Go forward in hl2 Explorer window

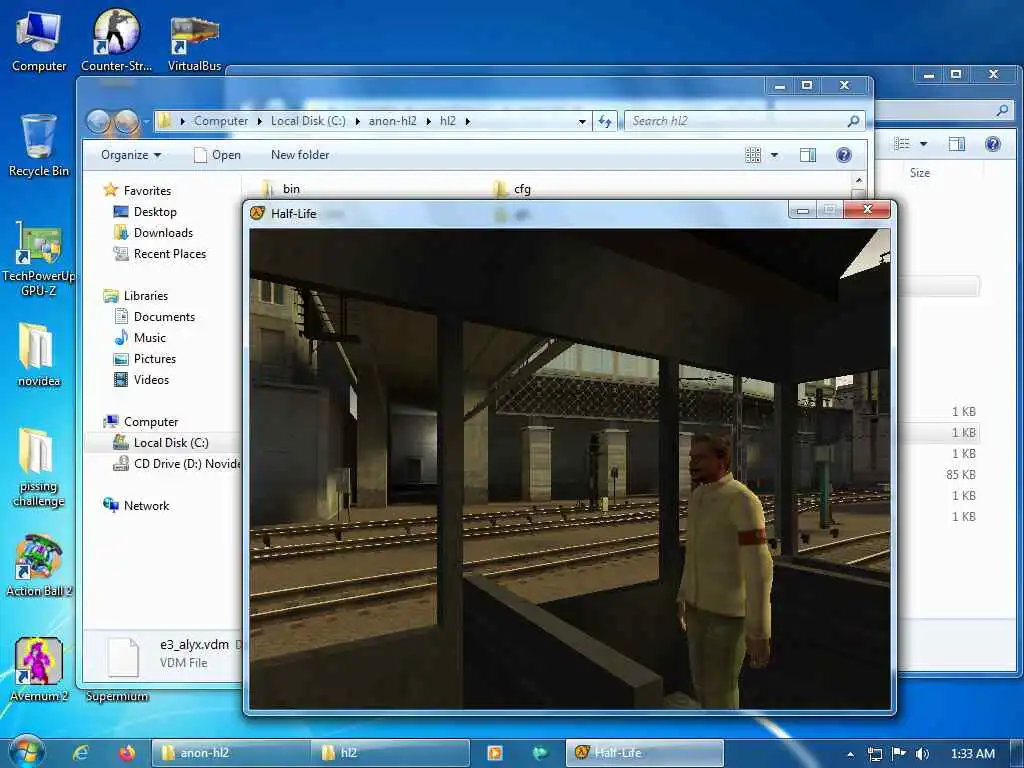coord(126,121)
